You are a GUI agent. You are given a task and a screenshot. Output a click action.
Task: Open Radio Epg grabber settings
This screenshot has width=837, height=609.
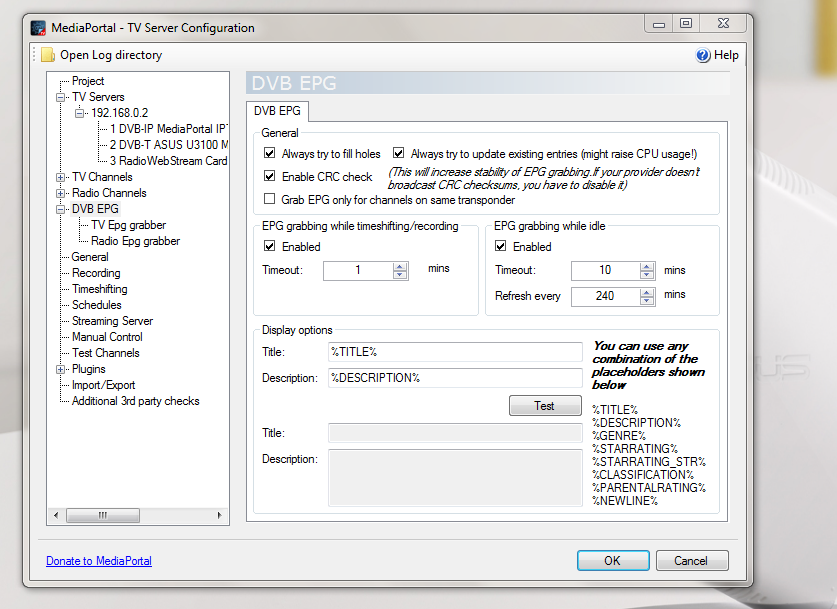coord(136,241)
